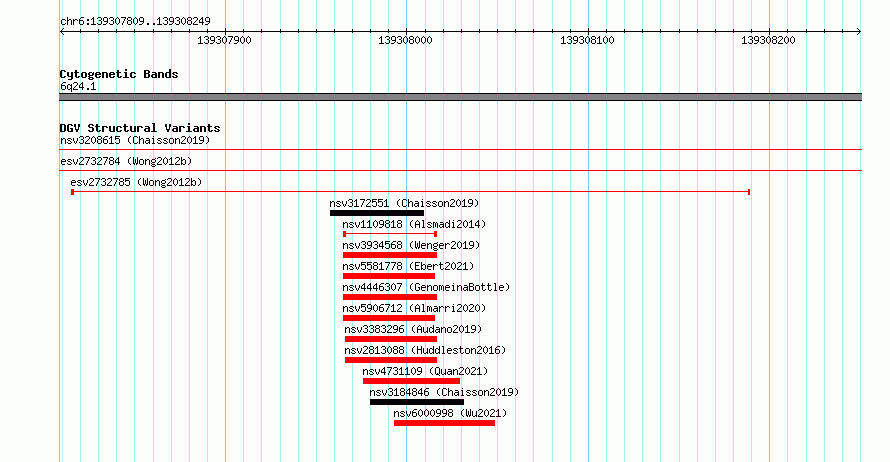Click ruler position 139307900
This screenshot has width=890, height=462.
click(225, 40)
